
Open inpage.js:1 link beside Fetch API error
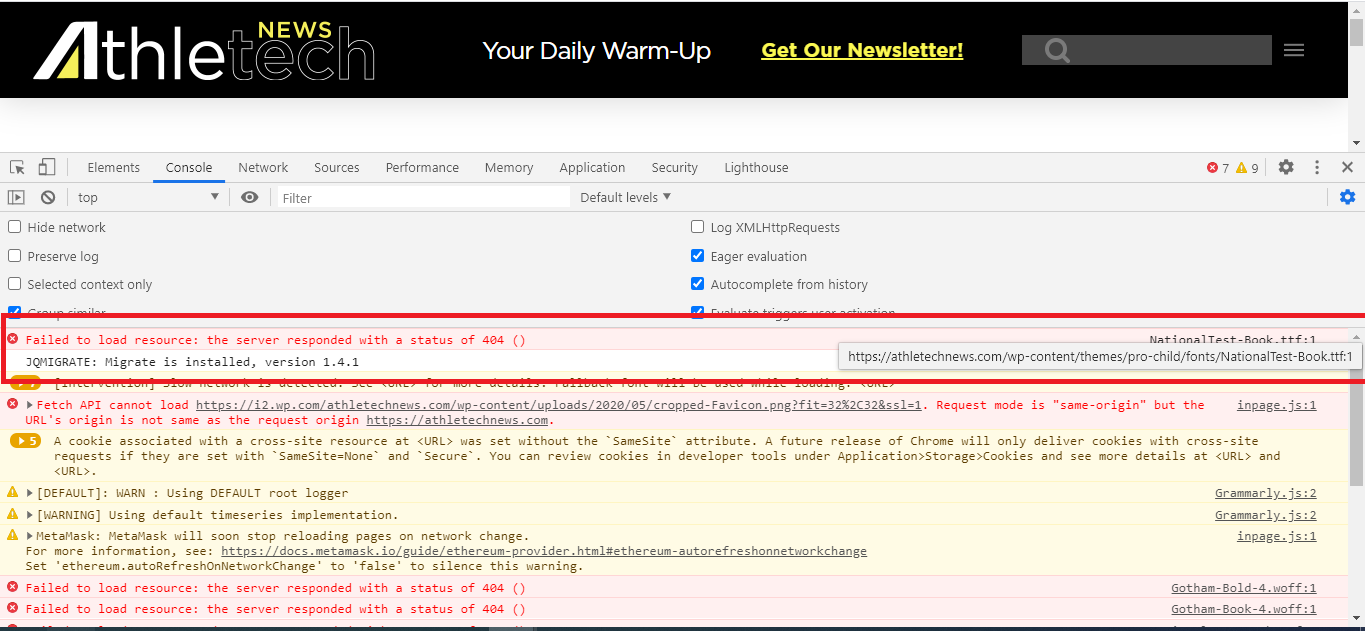[x=1277, y=405]
